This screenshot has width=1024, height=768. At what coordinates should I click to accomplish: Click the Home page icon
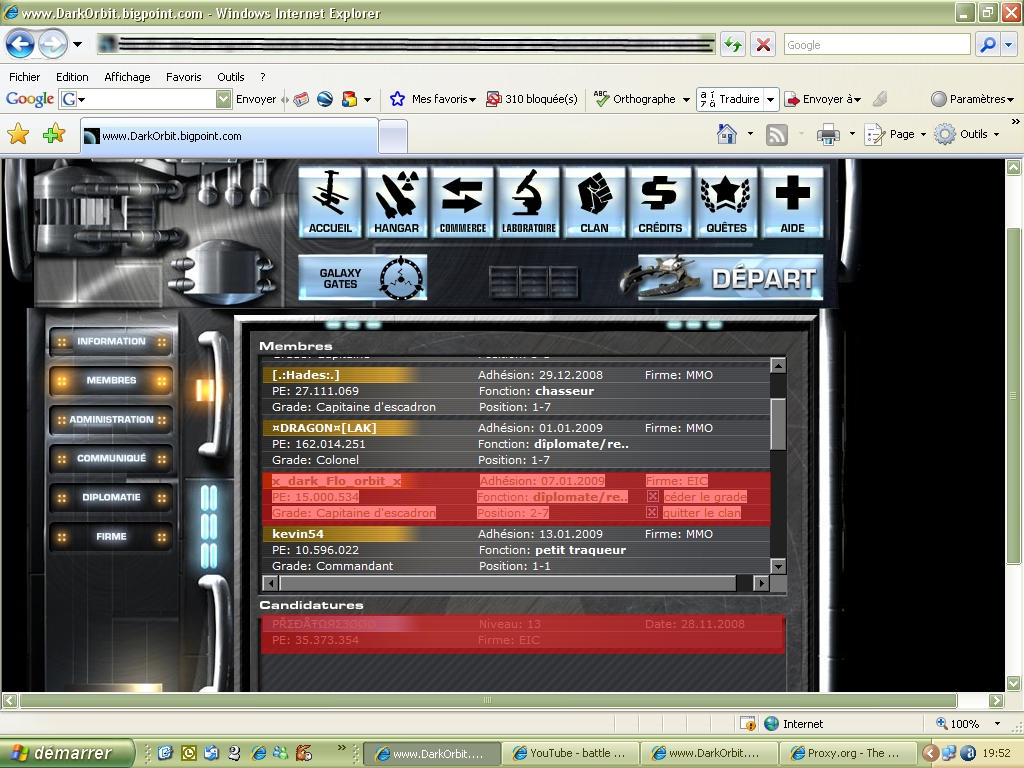point(726,134)
